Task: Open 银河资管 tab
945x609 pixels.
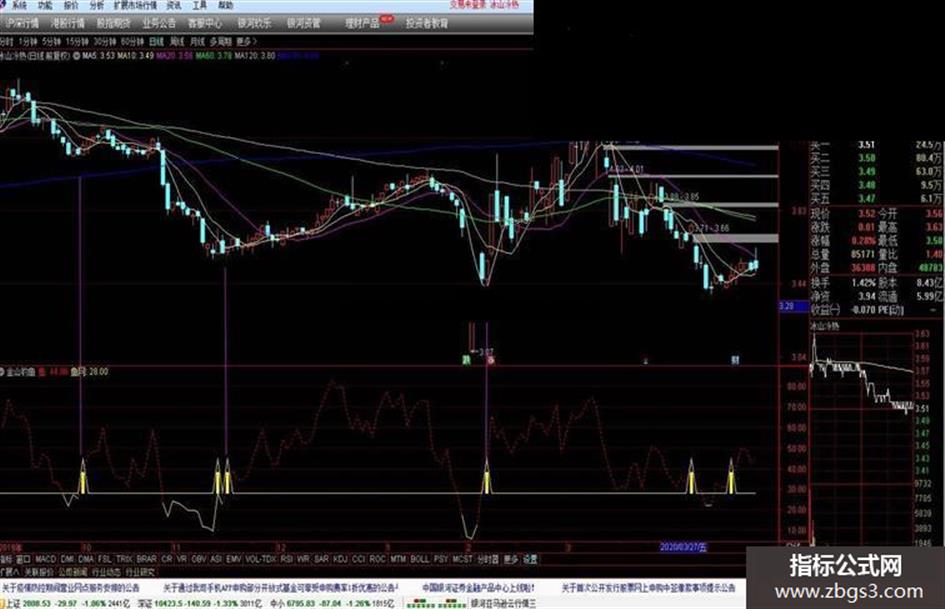Action: [304, 24]
